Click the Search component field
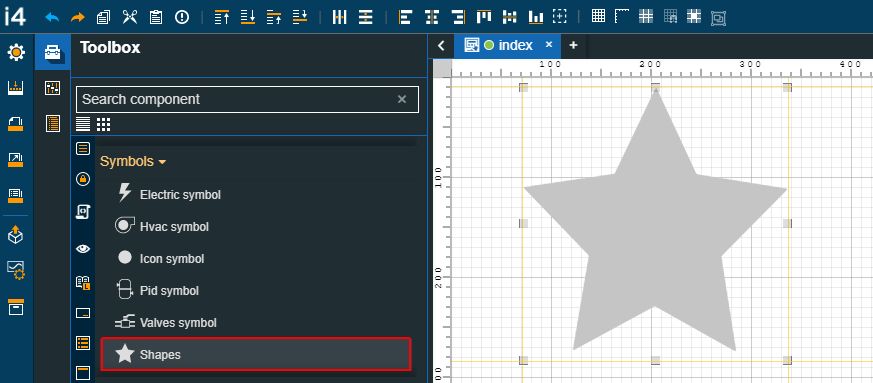Image resolution: width=873 pixels, height=383 pixels. [247, 100]
